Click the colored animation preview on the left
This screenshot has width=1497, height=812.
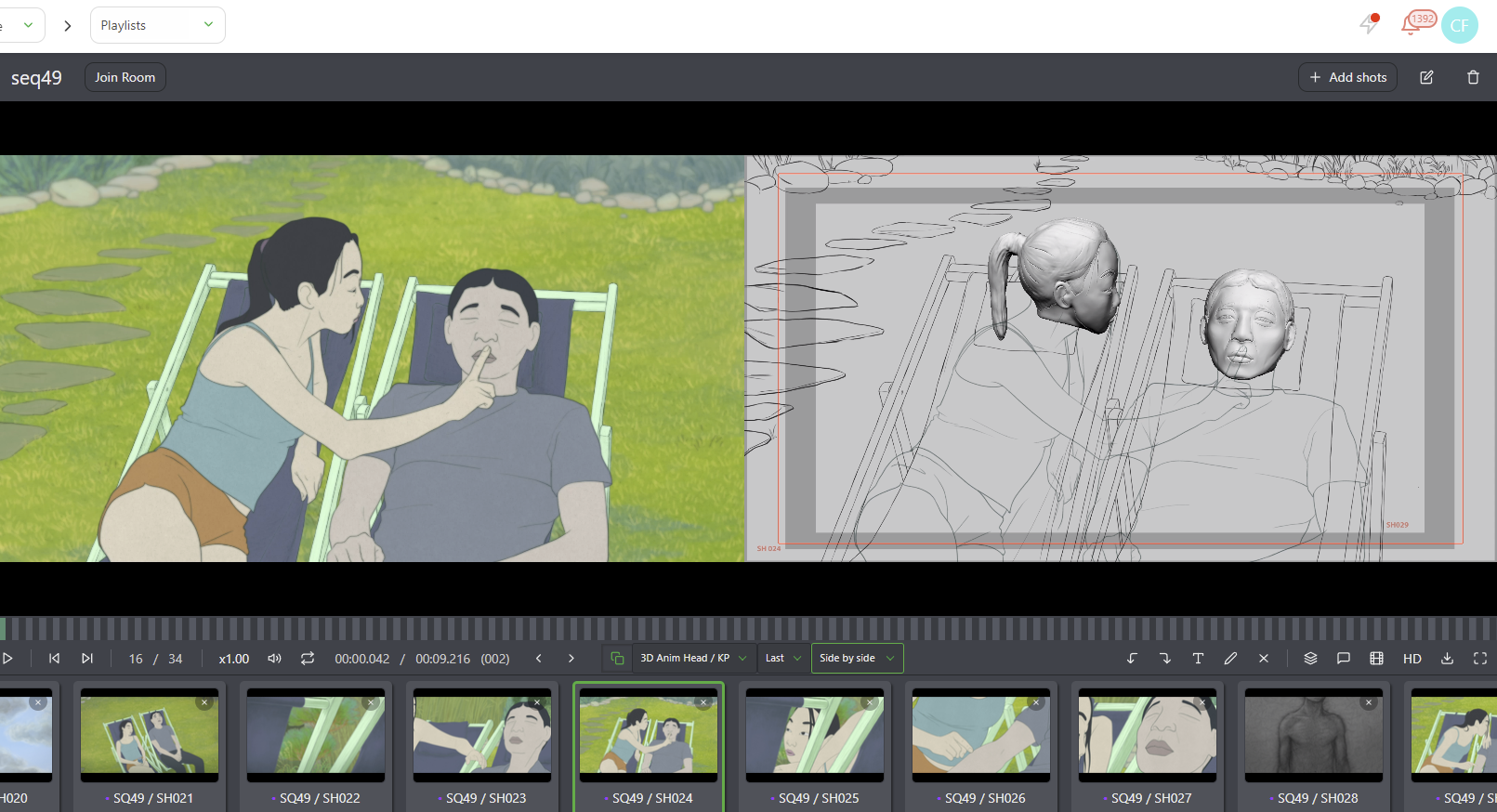click(x=372, y=359)
